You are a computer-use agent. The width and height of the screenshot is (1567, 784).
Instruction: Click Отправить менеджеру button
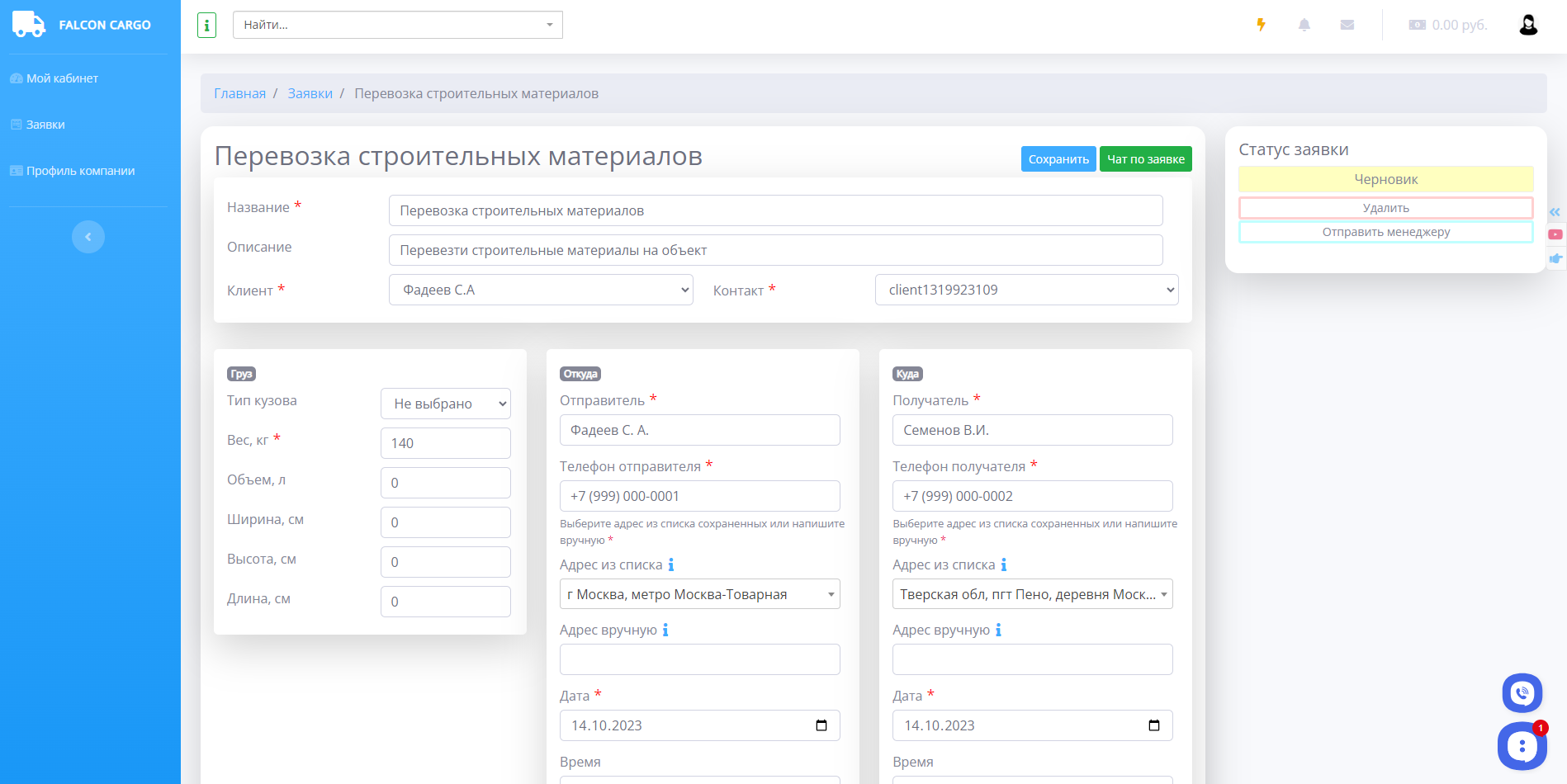[x=1385, y=232]
